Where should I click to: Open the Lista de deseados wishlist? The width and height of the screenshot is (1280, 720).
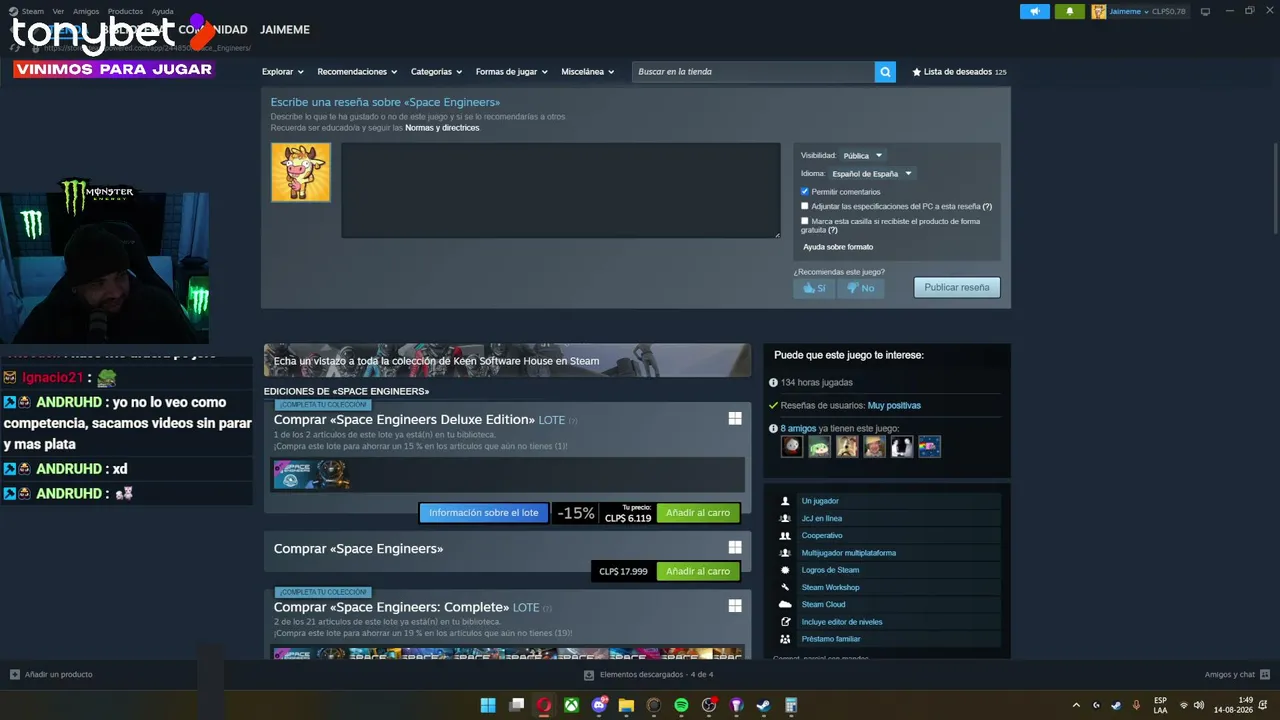(958, 72)
